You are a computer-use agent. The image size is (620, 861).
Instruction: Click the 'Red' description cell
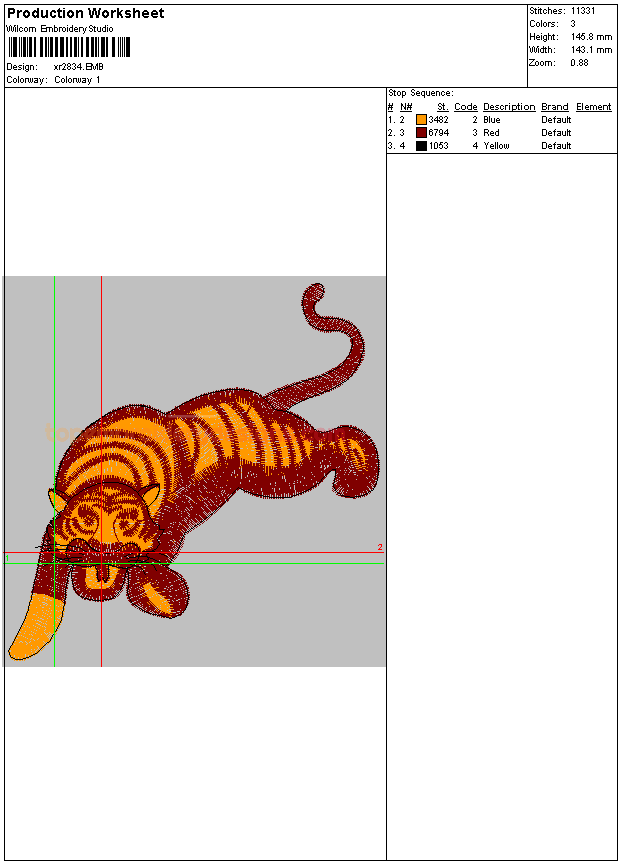coord(491,133)
